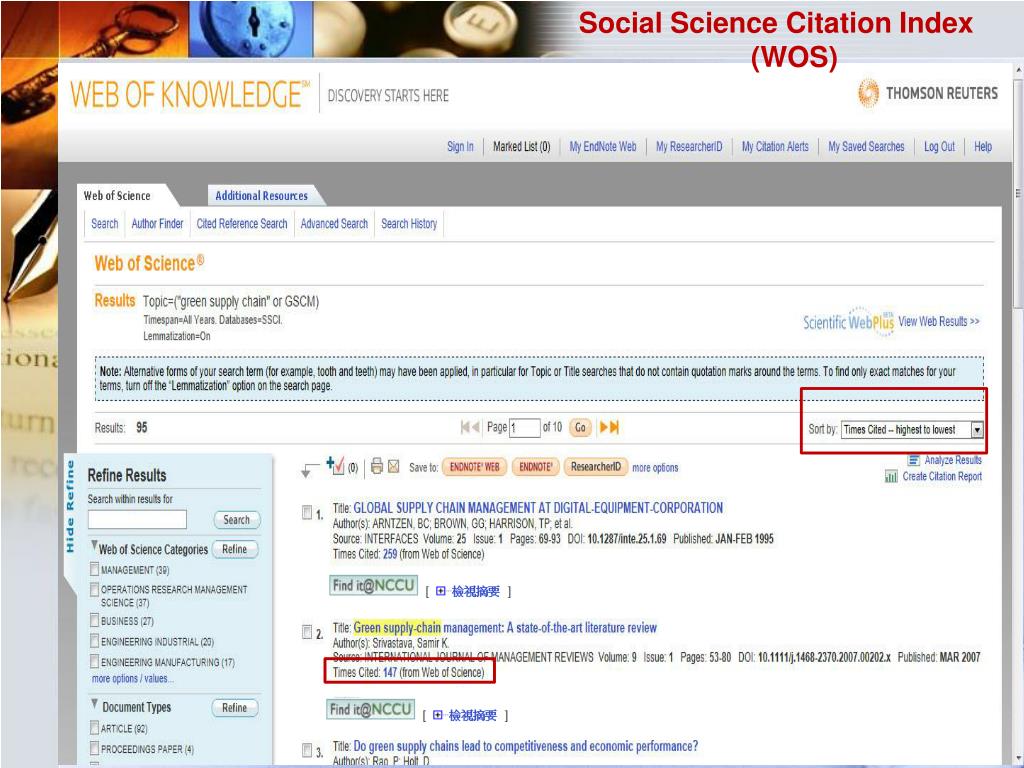Tick the ARTICLE (92) checkbox

pos(95,728)
